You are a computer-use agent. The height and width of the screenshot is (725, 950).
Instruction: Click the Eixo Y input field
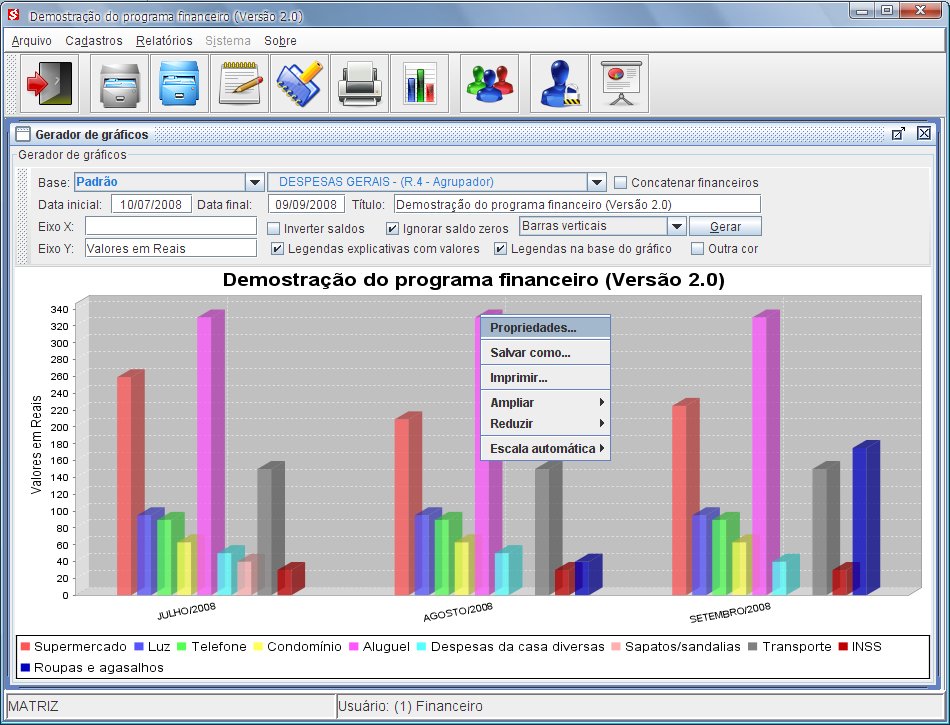coord(171,248)
